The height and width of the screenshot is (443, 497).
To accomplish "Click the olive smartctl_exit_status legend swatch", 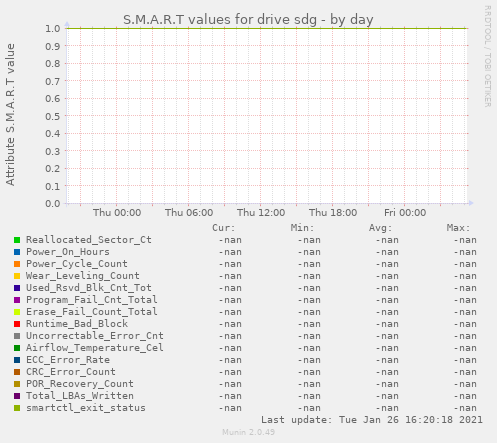I will point(17,408).
